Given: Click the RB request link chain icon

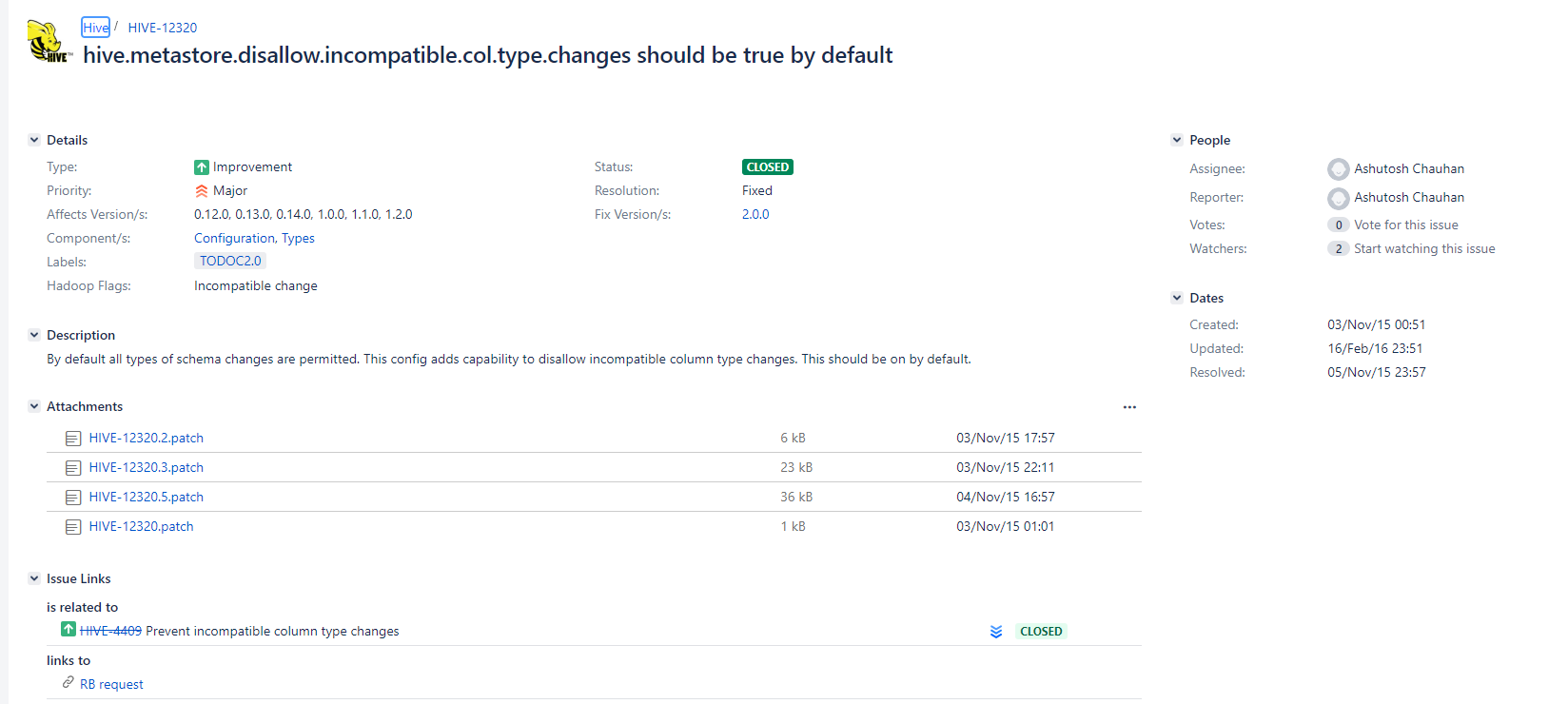Looking at the screenshot, I should point(69,682).
